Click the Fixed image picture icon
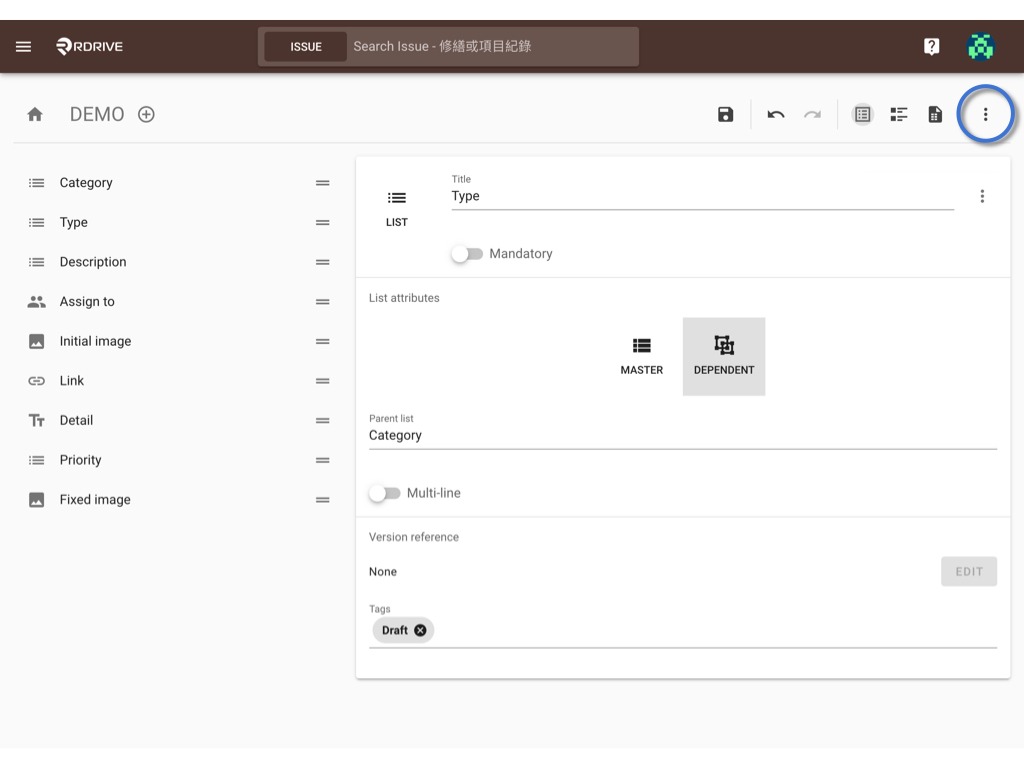Screen dimensions: 1024x768 click(x=37, y=500)
